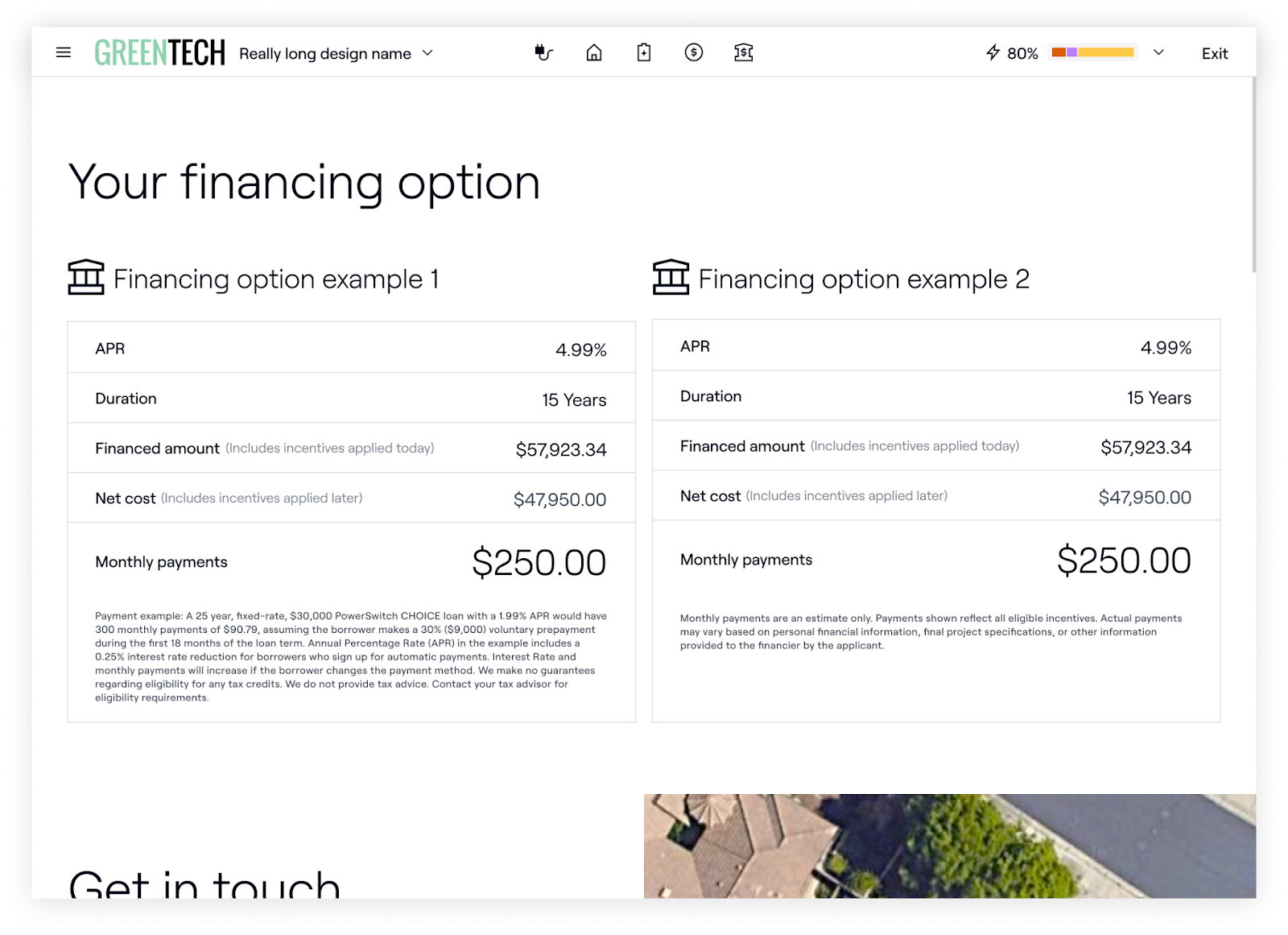Open the hamburger menu
This screenshot has width=1288, height=935.
pos(64,53)
